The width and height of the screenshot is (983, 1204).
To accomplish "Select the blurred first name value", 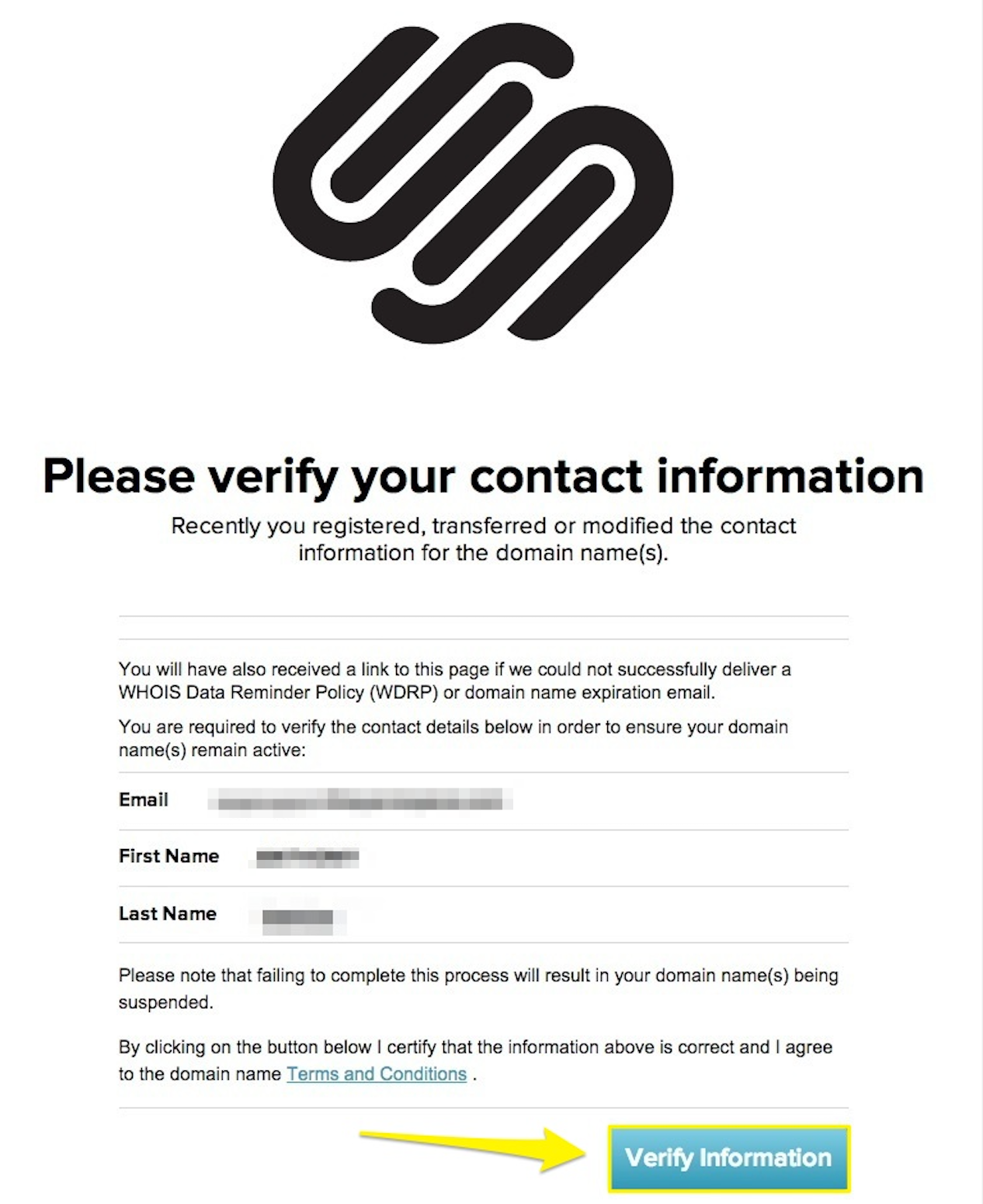I will pos(307,857).
